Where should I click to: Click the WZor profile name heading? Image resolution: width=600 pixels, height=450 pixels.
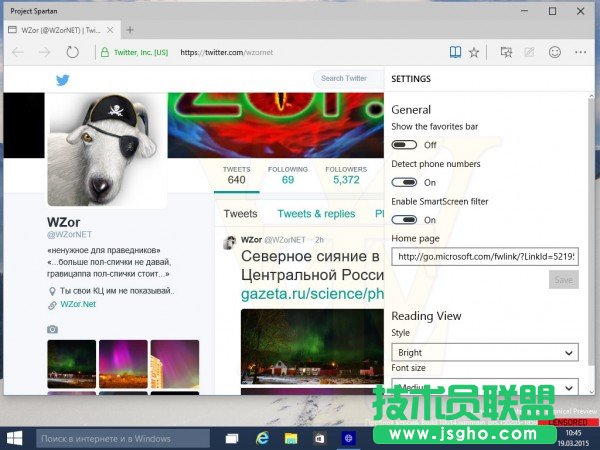[x=64, y=222]
